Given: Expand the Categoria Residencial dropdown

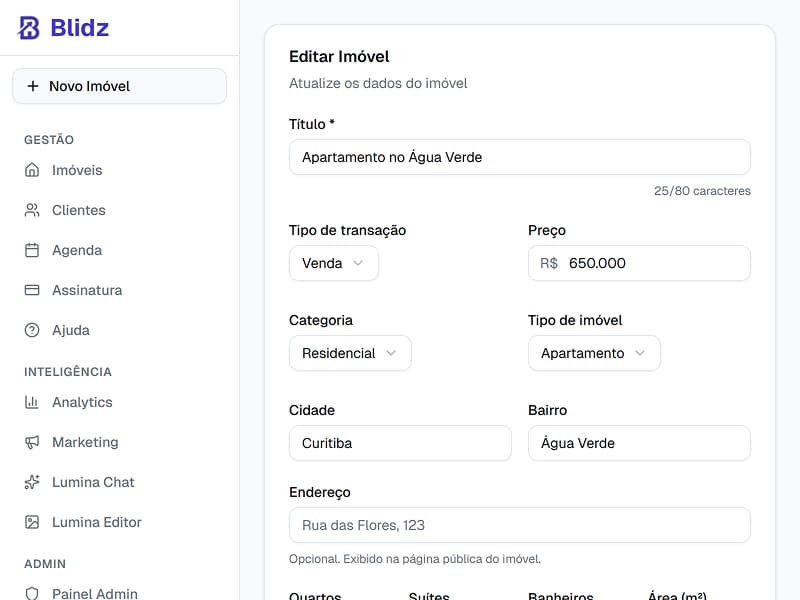Looking at the screenshot, I should tap(350, 353).
